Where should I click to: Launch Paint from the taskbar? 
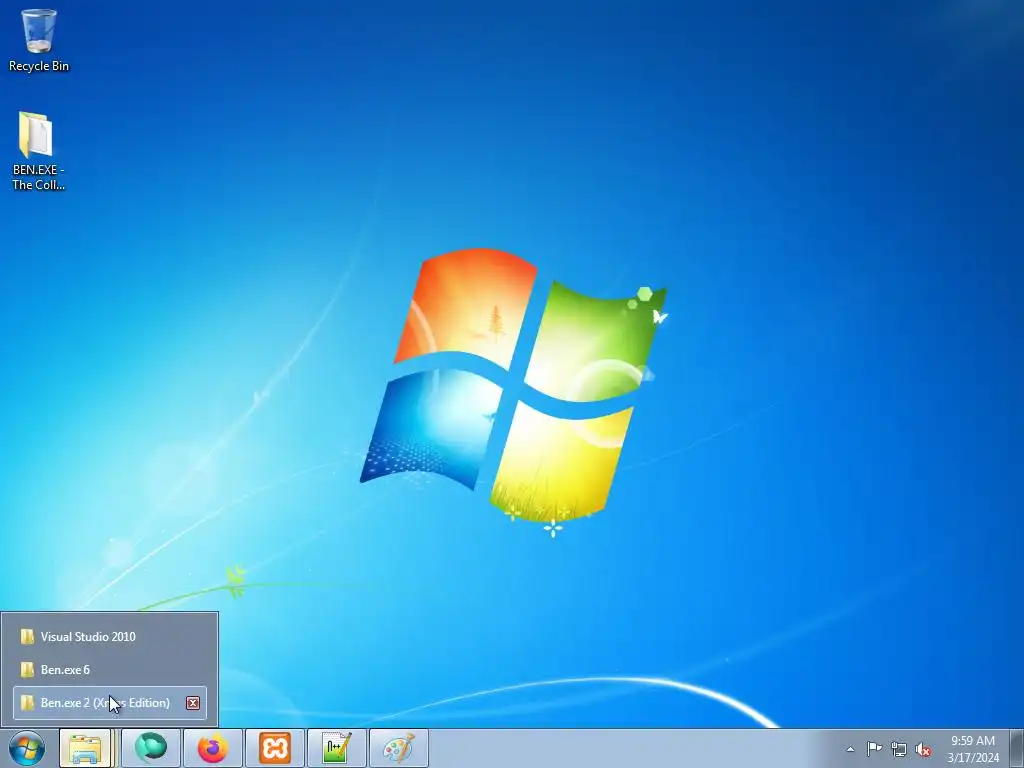click(x=399, y=748)
